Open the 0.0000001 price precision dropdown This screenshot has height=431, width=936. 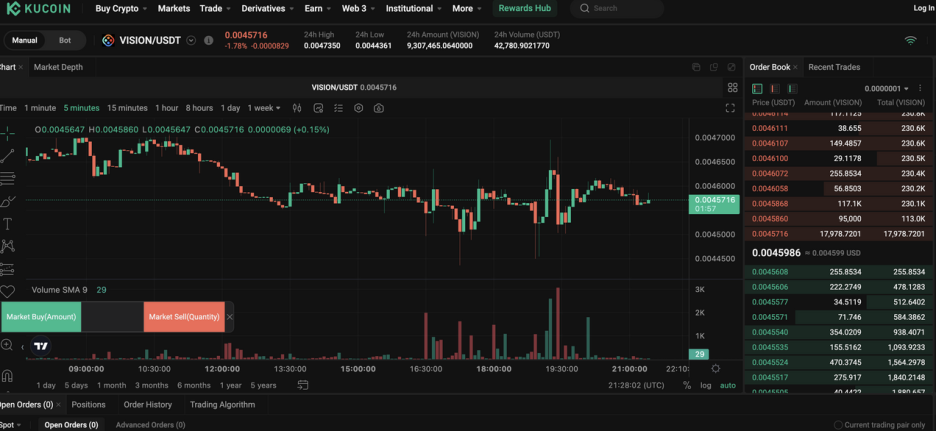(x=886, y=89)
